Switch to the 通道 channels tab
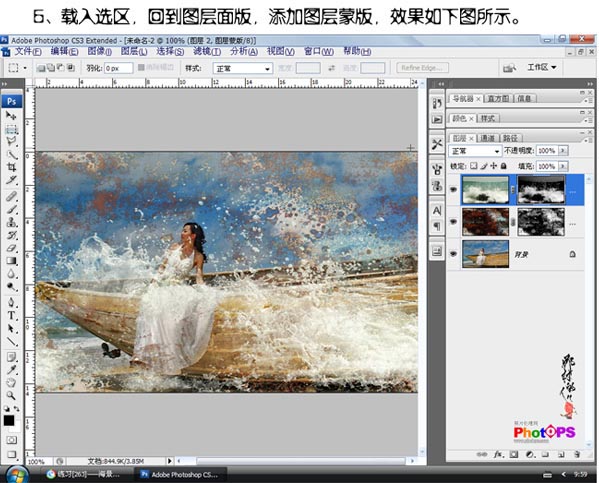 click(487, 138)
